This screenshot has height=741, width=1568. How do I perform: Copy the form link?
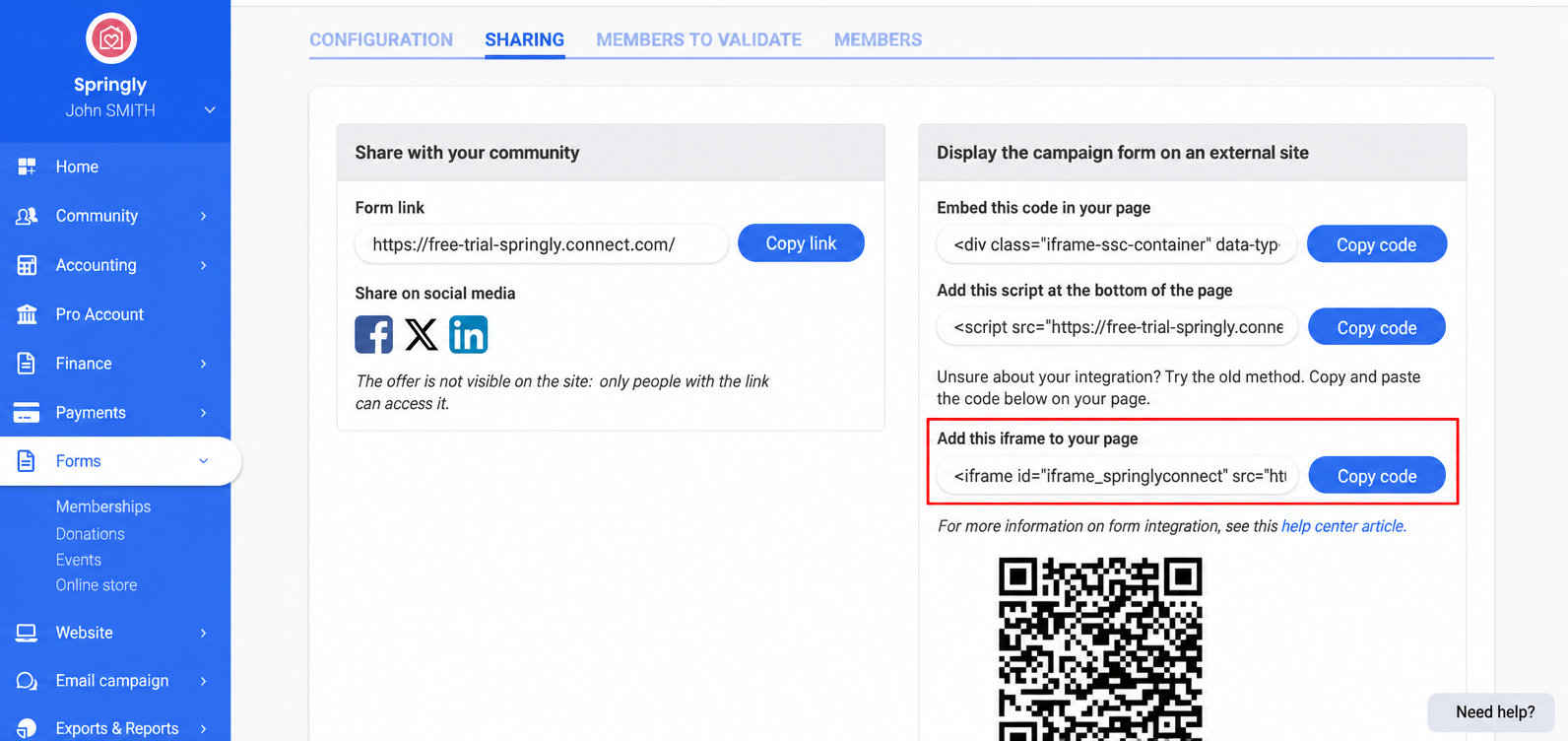801,243
